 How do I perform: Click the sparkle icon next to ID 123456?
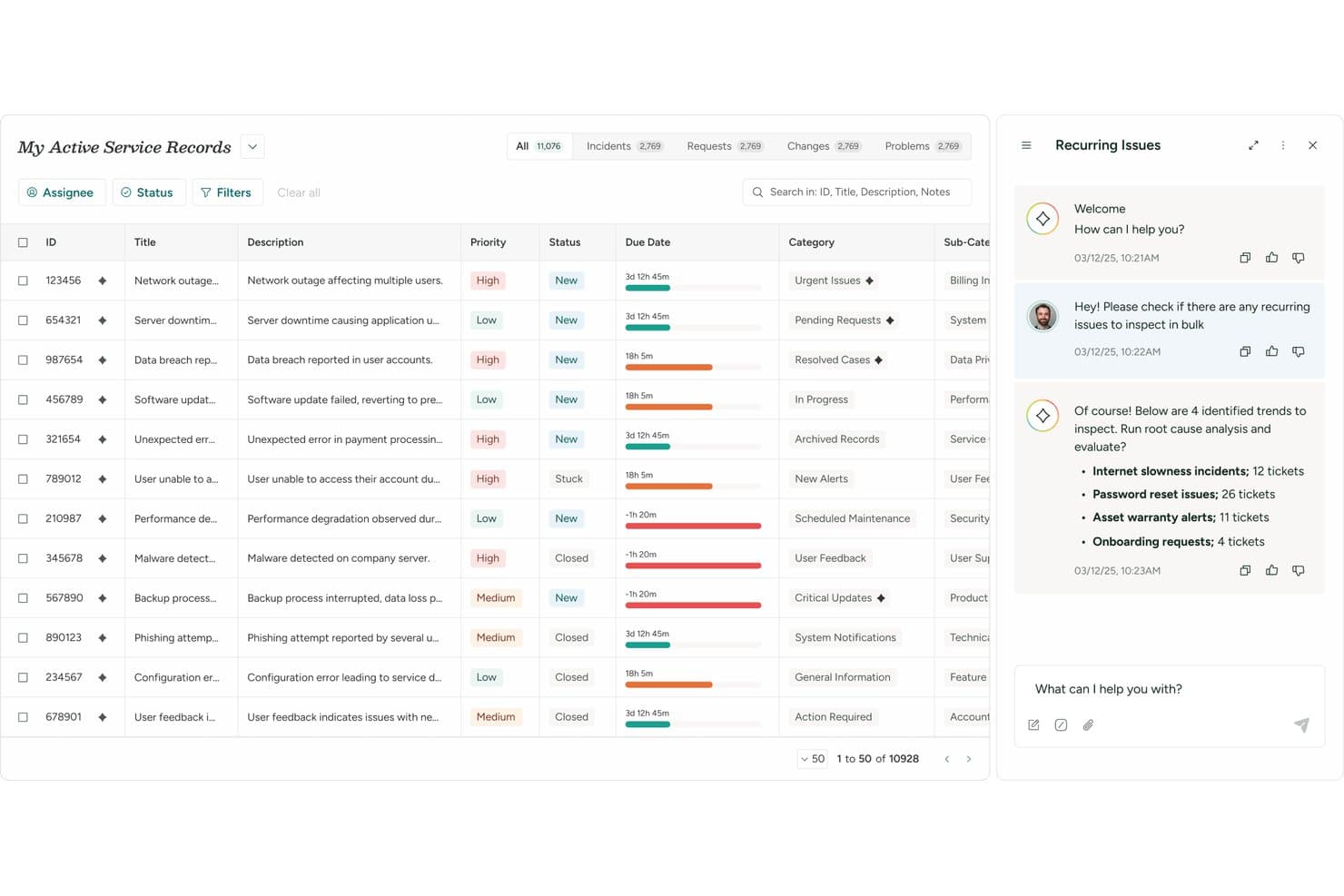[103, 281]
